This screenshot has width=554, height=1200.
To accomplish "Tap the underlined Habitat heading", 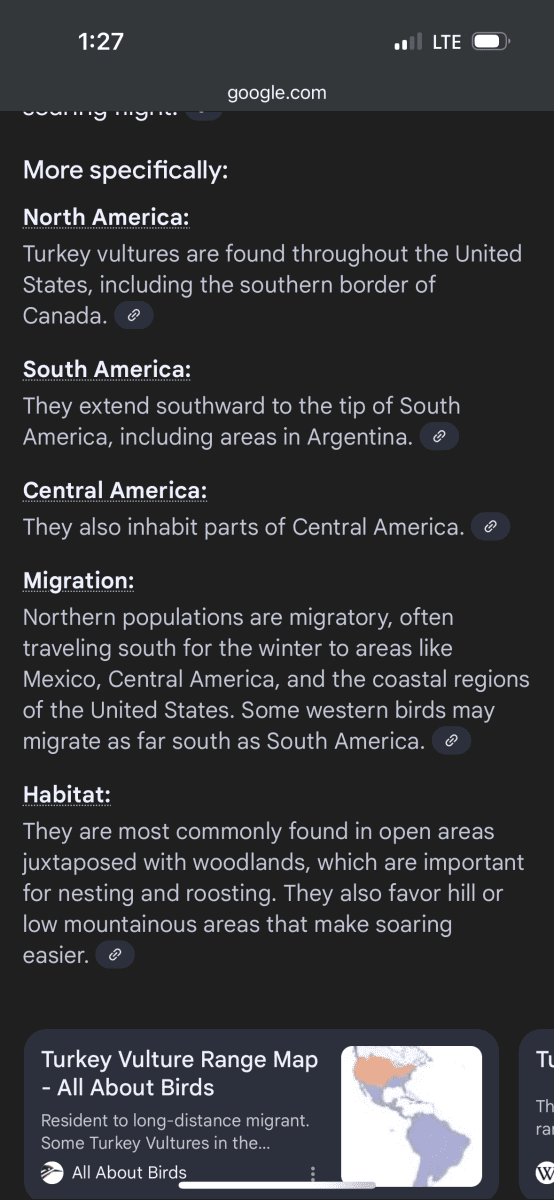I will click(67, 795).
